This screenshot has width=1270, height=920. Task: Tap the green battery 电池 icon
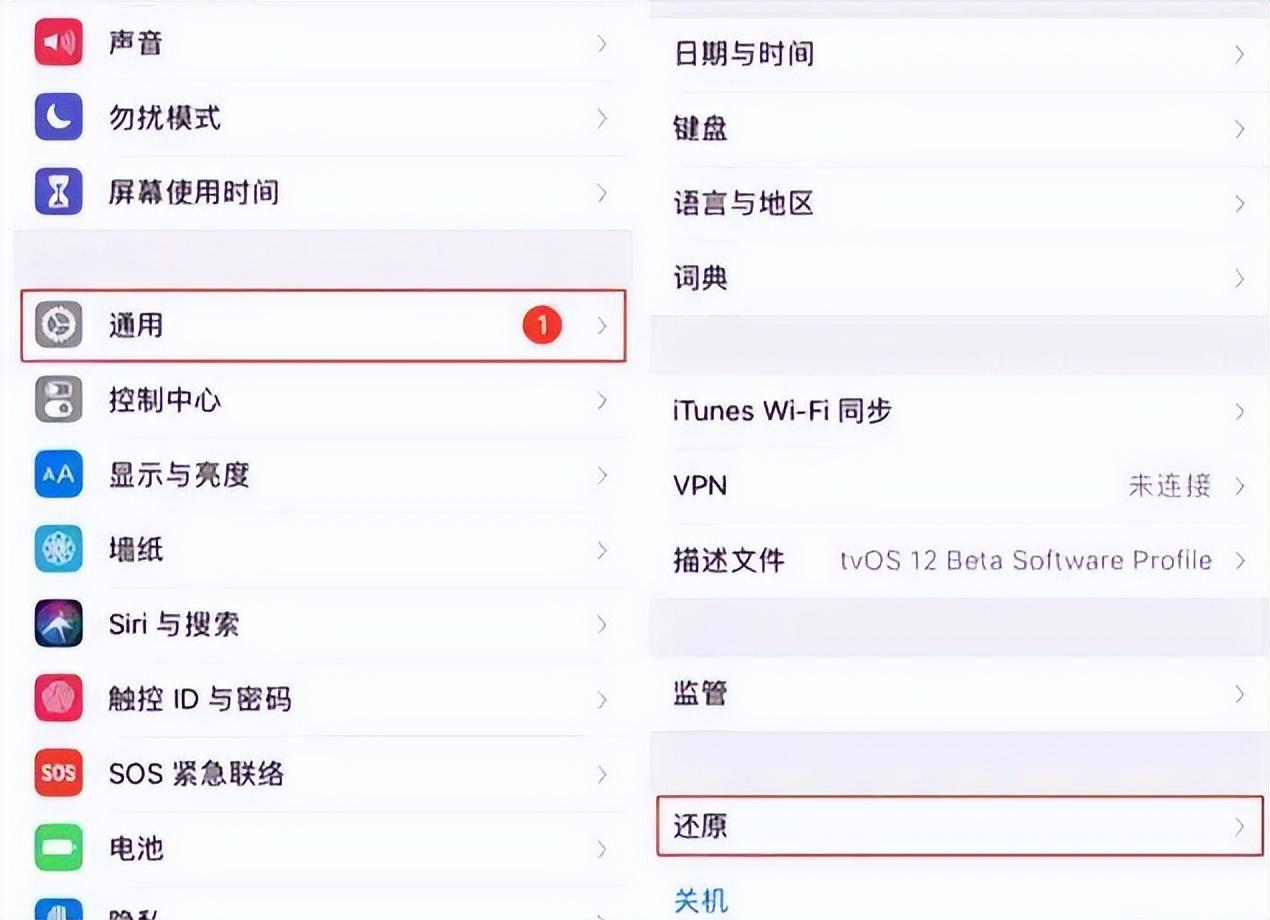[x=59, y=848]
